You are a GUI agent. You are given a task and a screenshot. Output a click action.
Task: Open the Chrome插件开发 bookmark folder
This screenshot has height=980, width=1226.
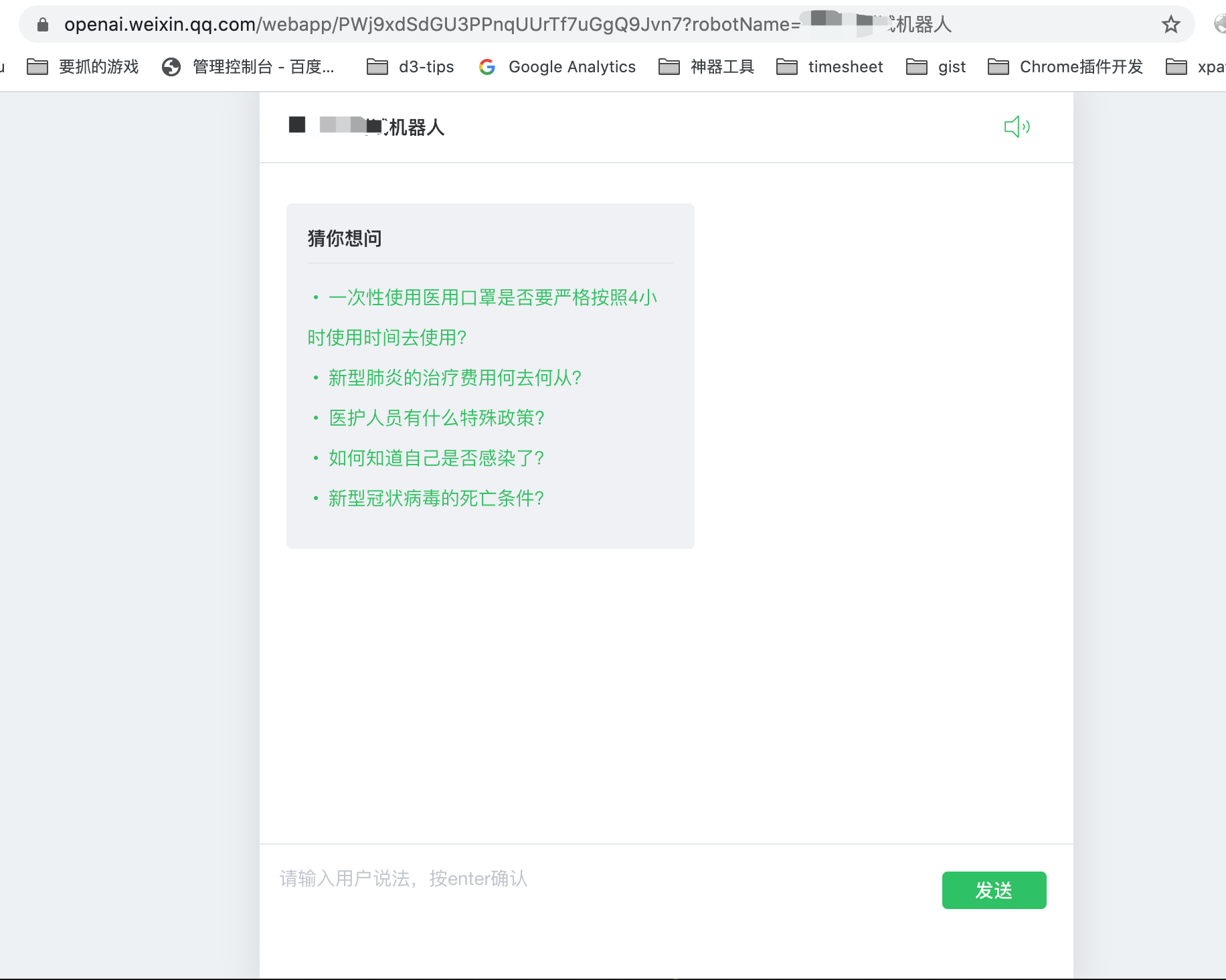[1066, 67]
